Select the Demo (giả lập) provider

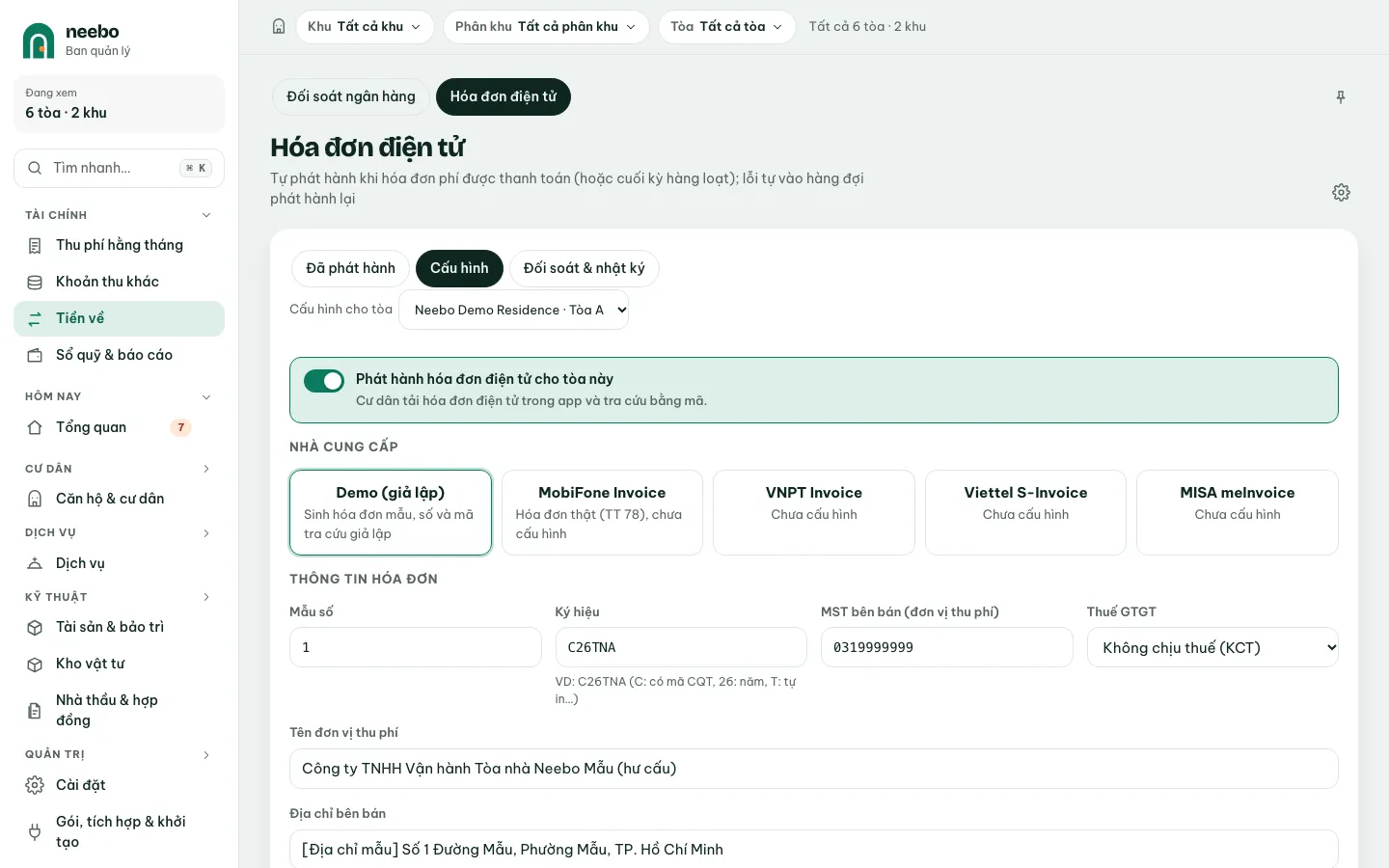391,513
